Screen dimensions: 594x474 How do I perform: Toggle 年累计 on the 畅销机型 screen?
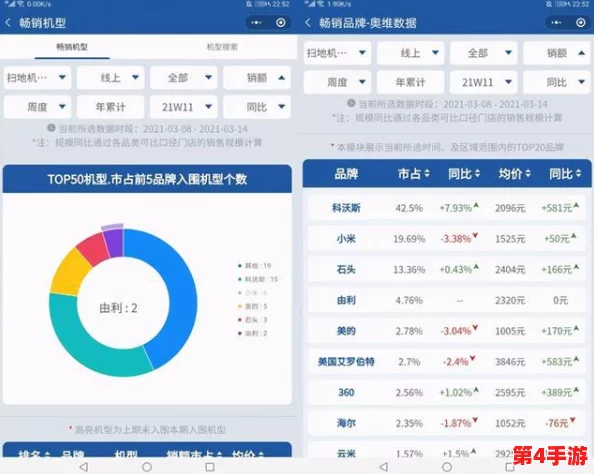[111, 107]
